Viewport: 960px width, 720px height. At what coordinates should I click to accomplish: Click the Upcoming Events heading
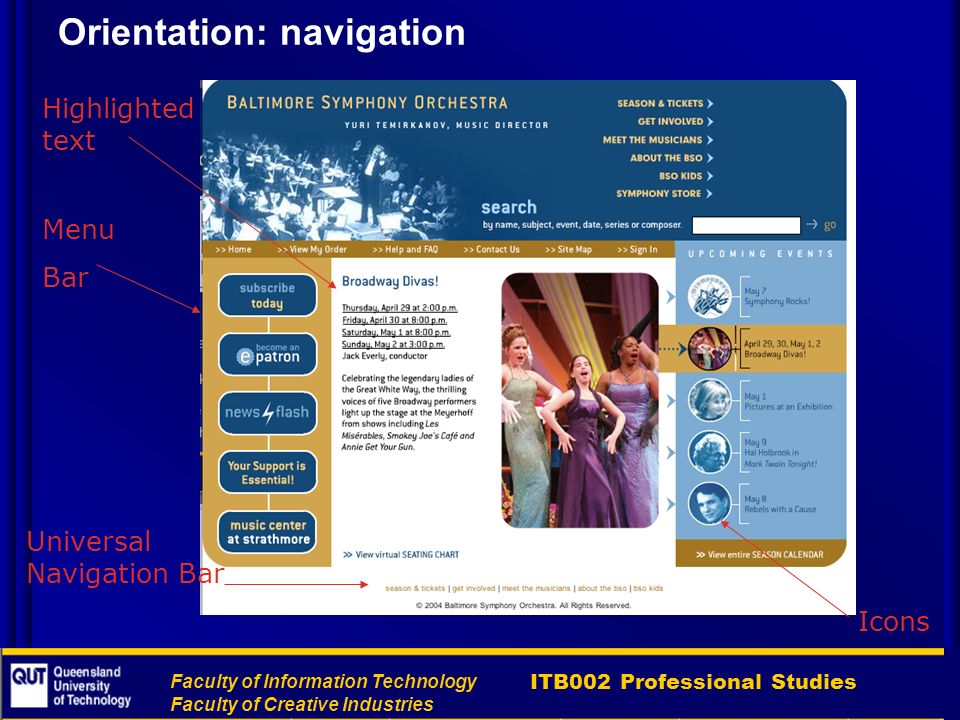760,253
